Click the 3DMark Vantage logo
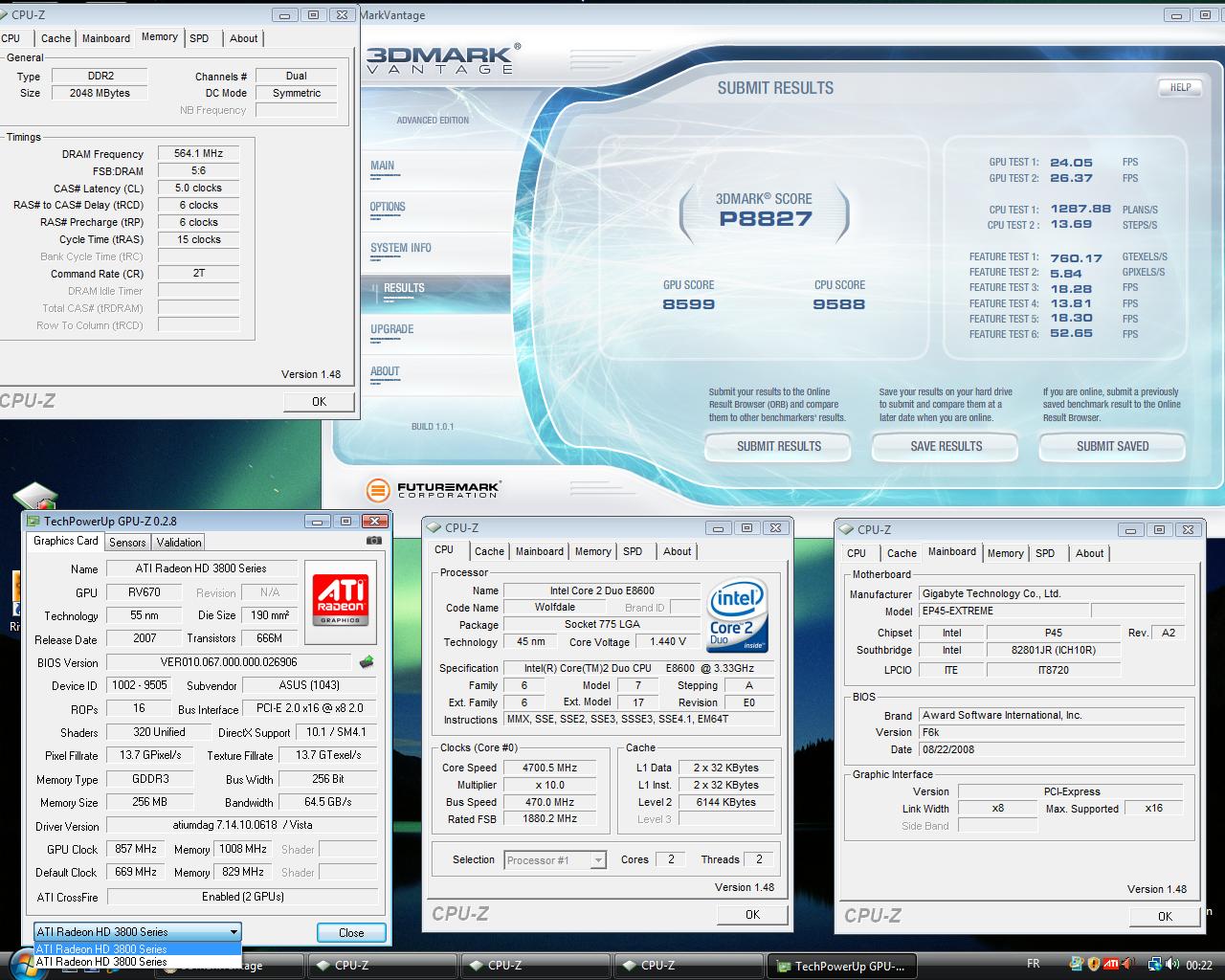1225x980 pixels. [x=442, y=57]
